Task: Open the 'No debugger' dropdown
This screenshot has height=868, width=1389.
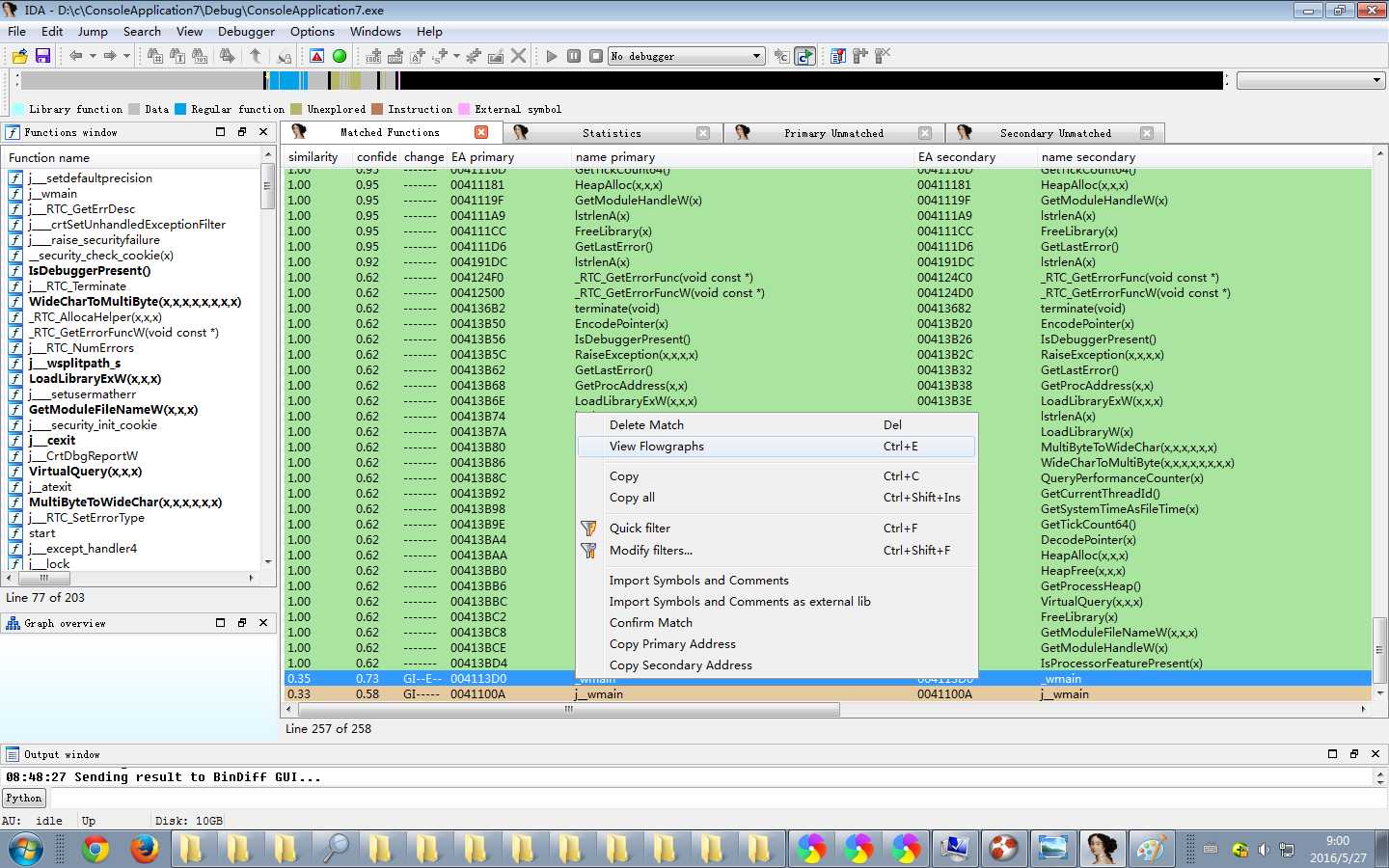Action: point(756,56)
